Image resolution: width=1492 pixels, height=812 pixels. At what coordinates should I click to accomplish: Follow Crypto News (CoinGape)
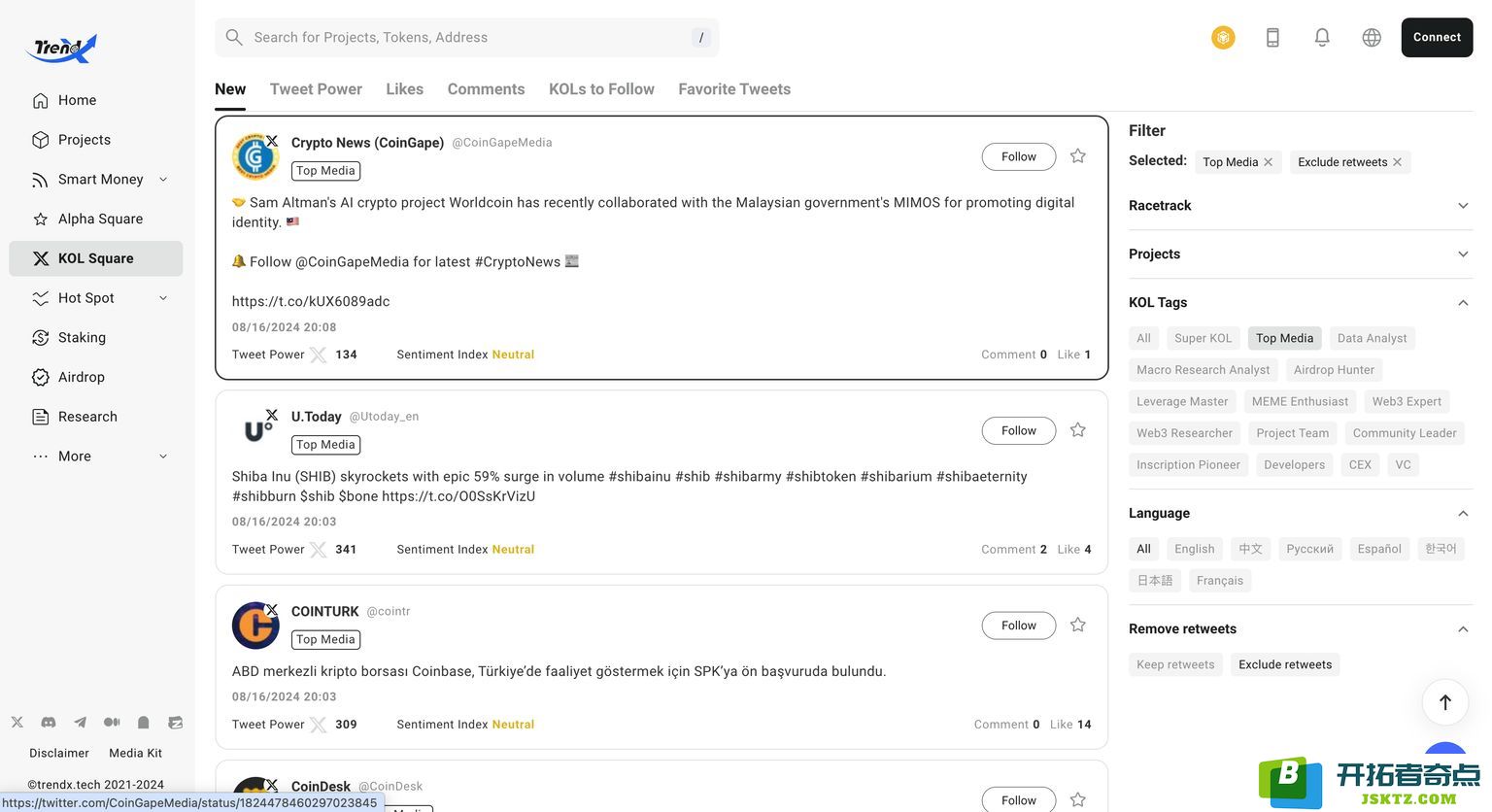pyautogui.click(x=1019, y=156)
